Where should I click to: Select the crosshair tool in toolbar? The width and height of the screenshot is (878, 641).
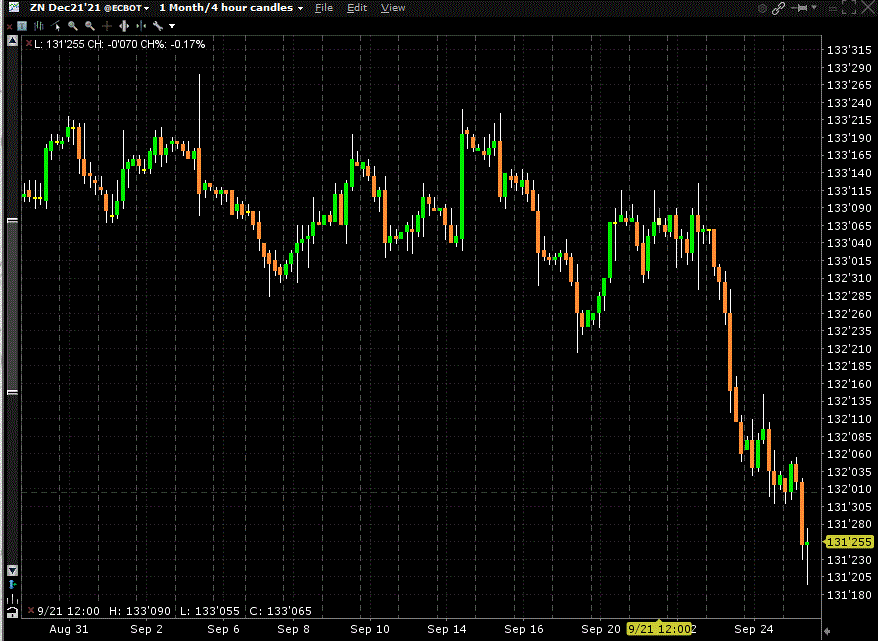(106, 25)
